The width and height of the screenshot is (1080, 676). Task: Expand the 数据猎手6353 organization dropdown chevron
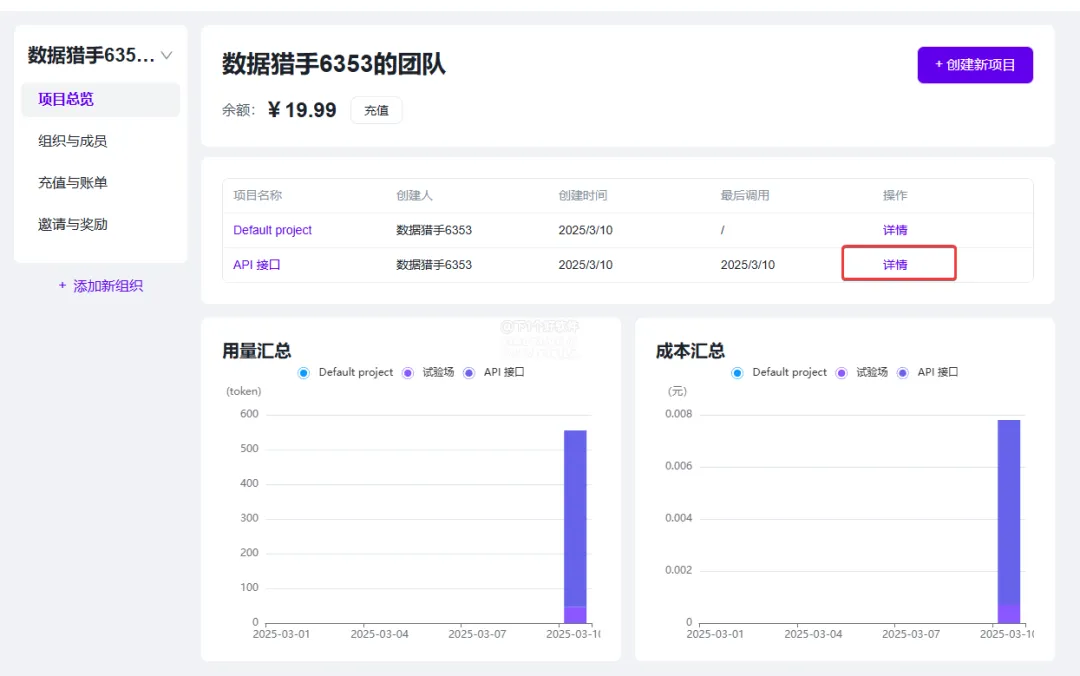167,55
